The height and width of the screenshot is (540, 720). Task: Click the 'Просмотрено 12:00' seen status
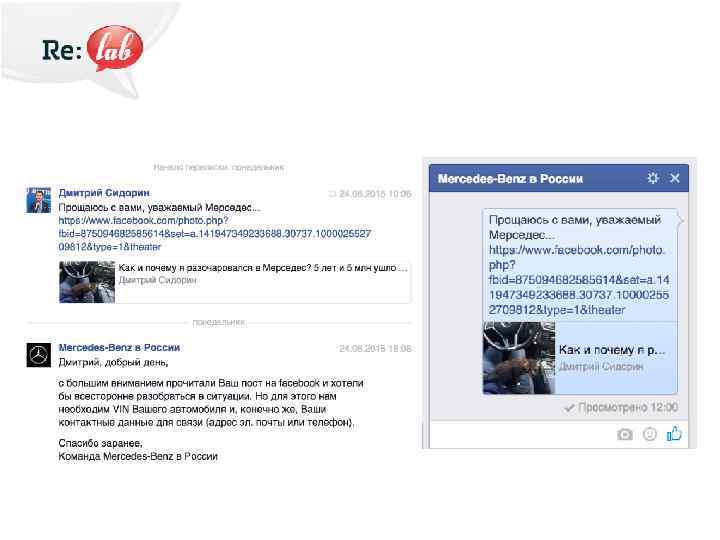point(622,407)
